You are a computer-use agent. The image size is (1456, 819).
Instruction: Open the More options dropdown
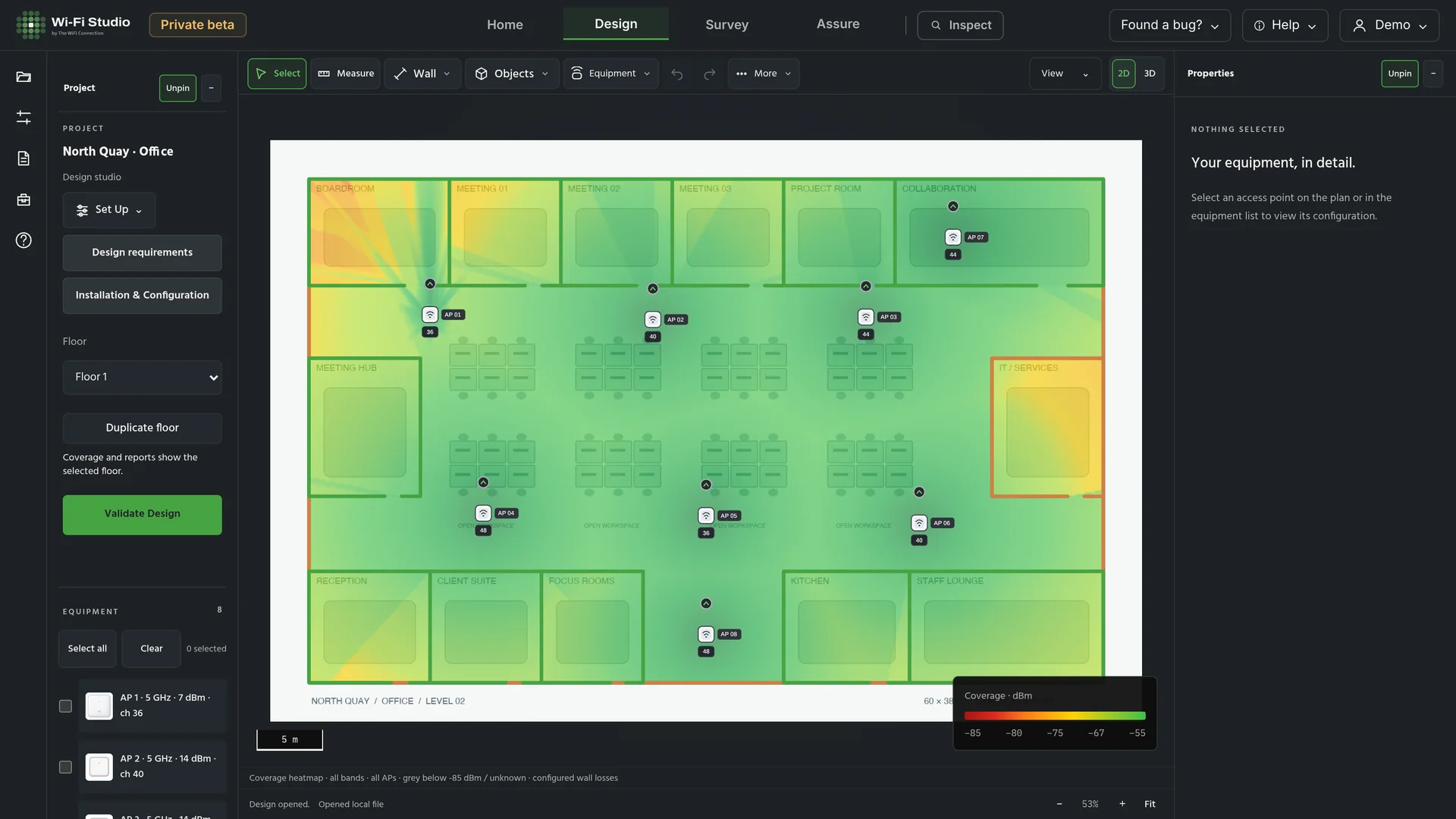(x=764, y=74)
